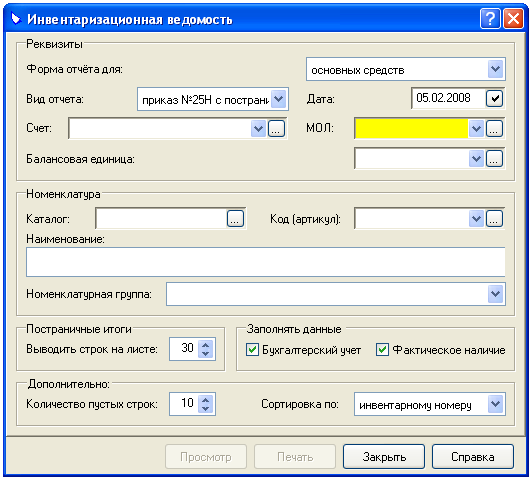Toggle the Фактическое наличие checkbox

(x=382, y=349)
